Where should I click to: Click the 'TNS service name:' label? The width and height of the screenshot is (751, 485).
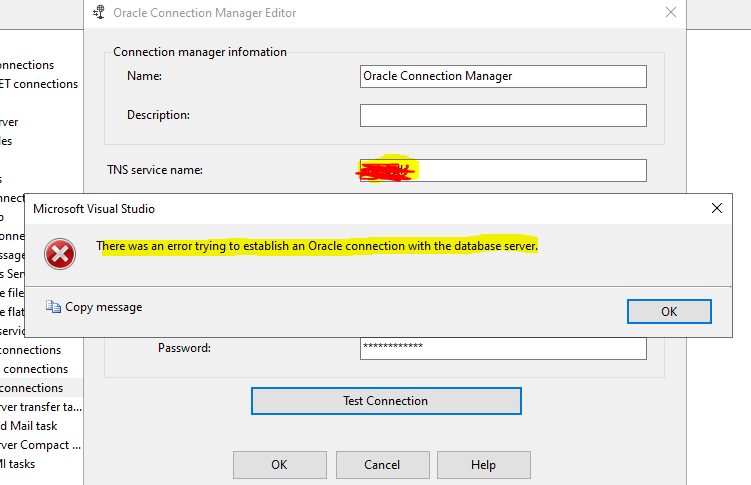point(155,170)
